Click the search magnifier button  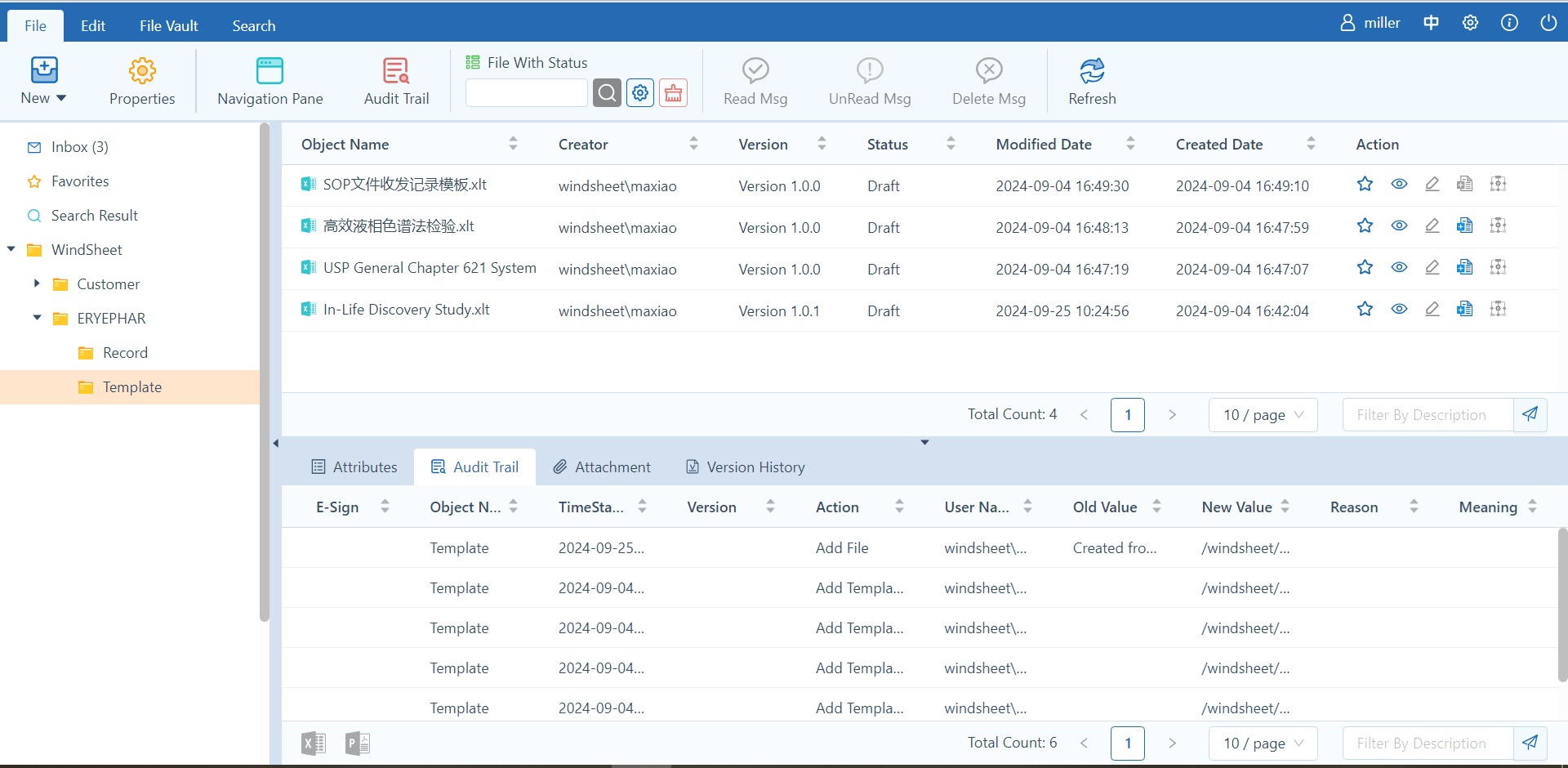pos(607,93)
